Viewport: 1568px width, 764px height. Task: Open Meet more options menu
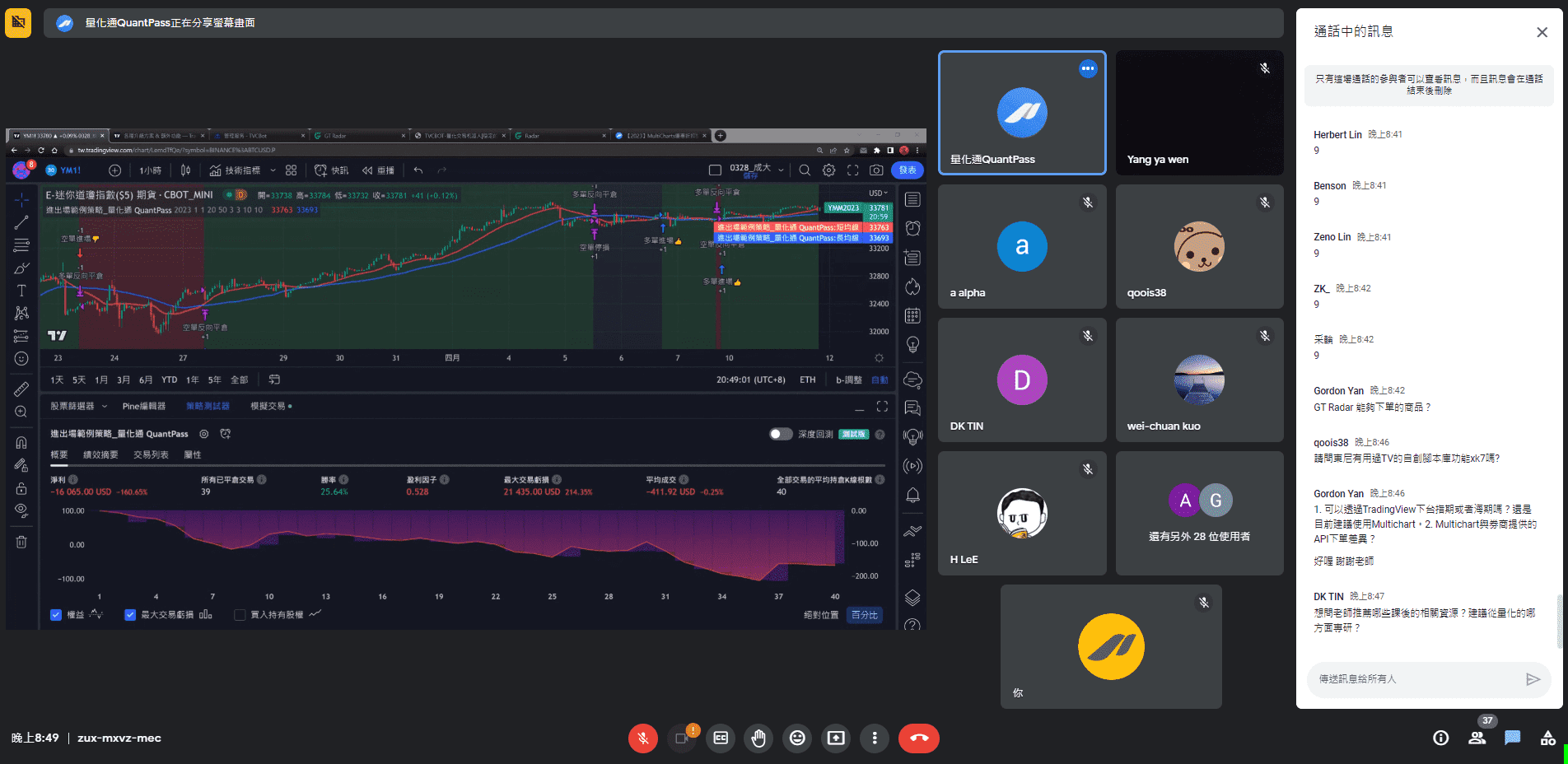click(x=875, y=738)
